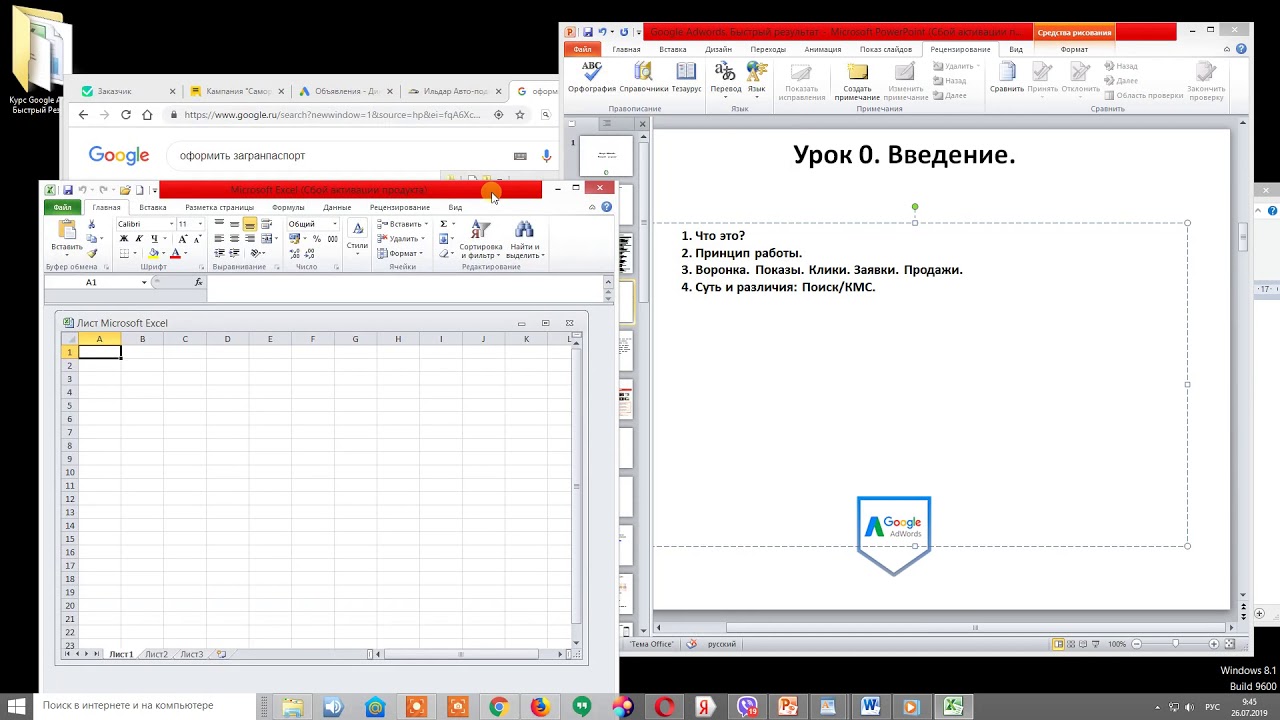Switch to the Формулы tab in Excel
Screen dimensions: 1280x720
[x=288, y=207]
